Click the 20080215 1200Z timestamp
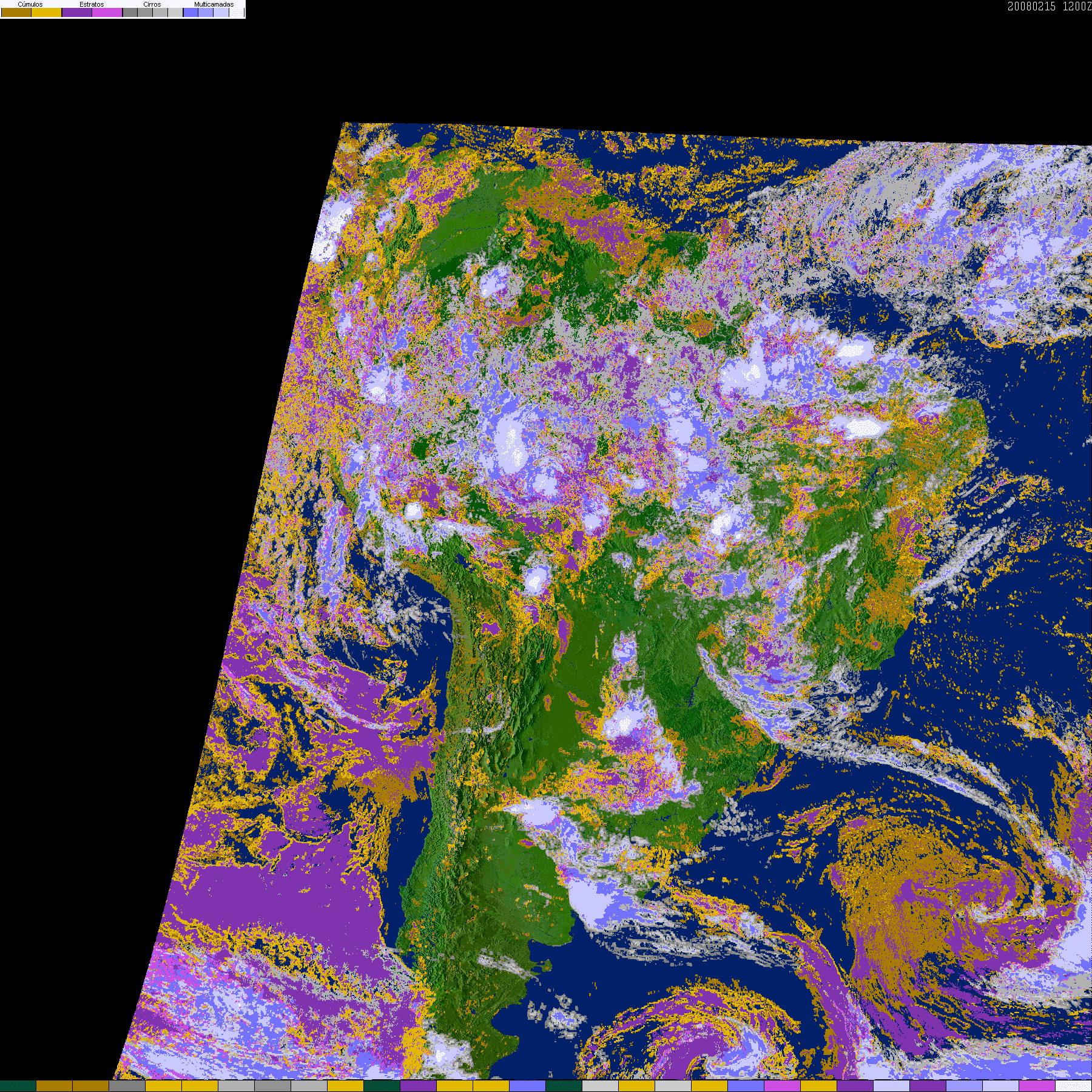Image resolution: width=1092 pixels, height=1092 pixels. tap(1049, 7)
